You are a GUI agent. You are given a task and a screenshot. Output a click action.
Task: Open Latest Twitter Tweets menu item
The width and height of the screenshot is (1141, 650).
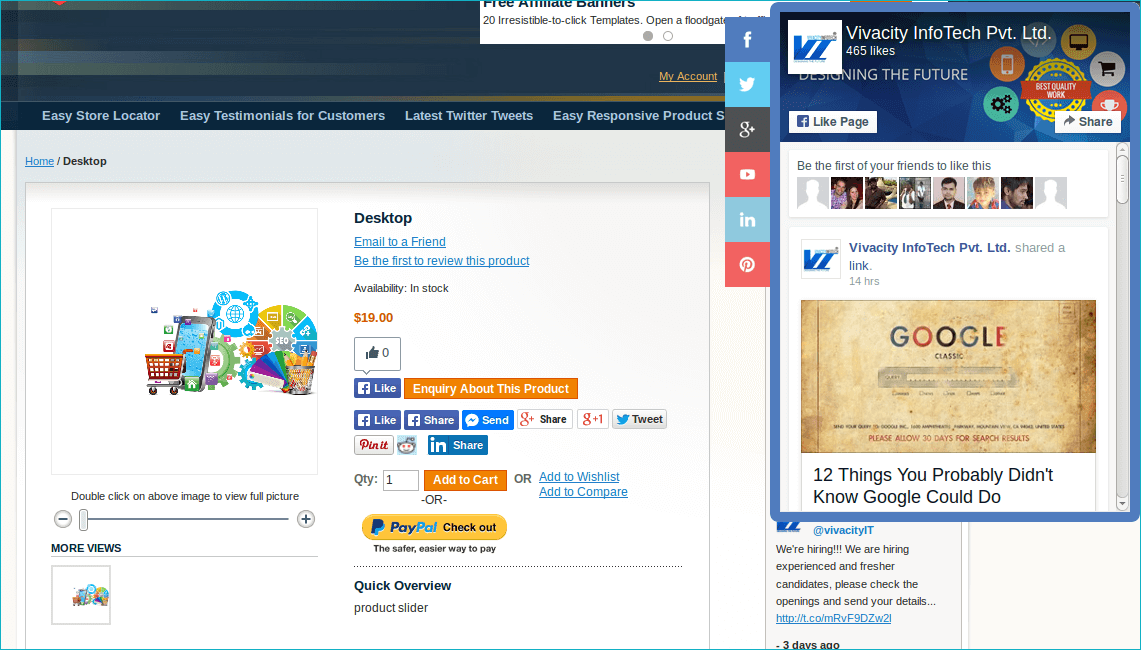coord(469,116)
